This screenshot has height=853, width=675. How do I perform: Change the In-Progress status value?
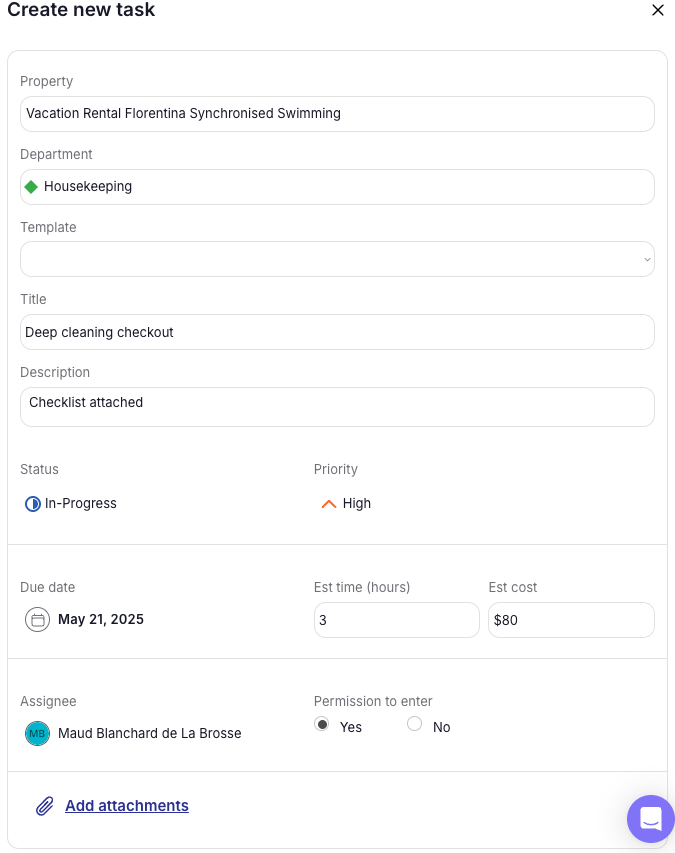click(81, 504)
